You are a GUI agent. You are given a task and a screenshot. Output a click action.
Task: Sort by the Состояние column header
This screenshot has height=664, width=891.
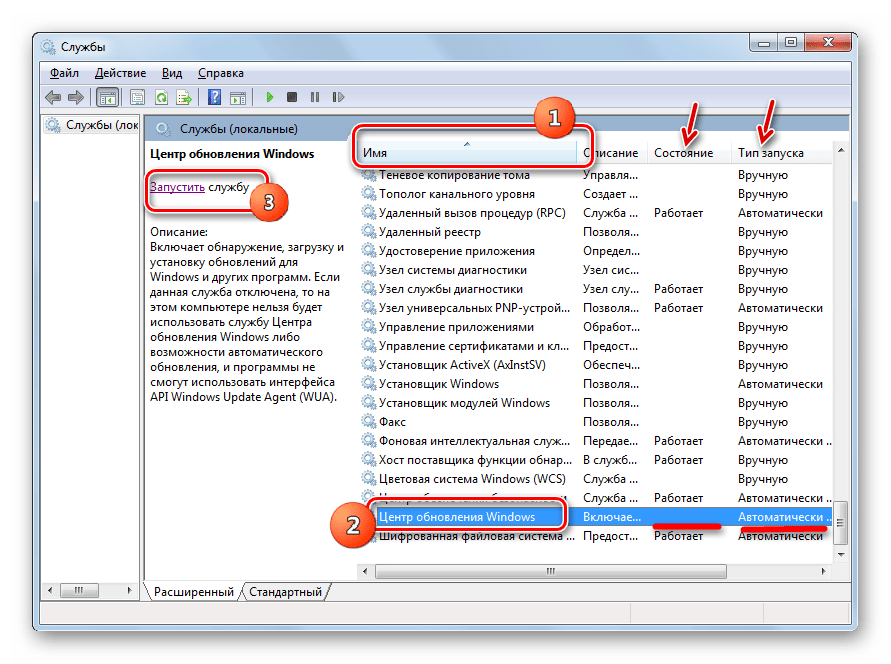click(683, 153)
